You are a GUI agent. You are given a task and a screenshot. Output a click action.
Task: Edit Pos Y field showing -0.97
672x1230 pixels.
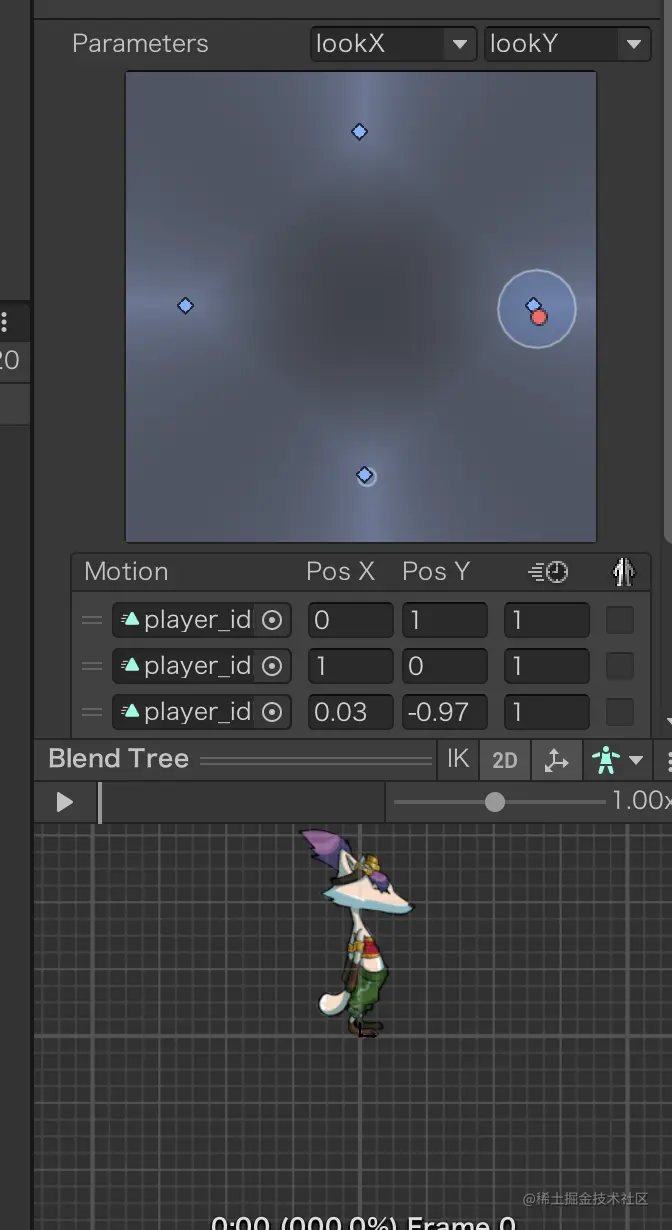(x=445, y=712)
